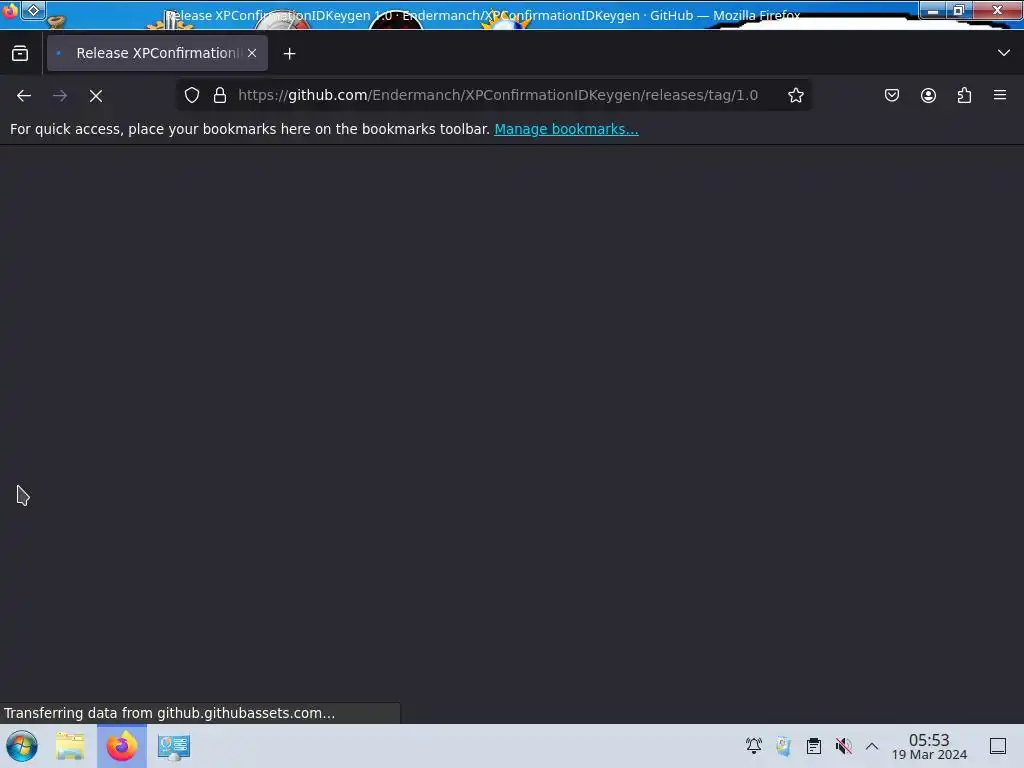Open the system settings taskbar app

coord(174,747)
